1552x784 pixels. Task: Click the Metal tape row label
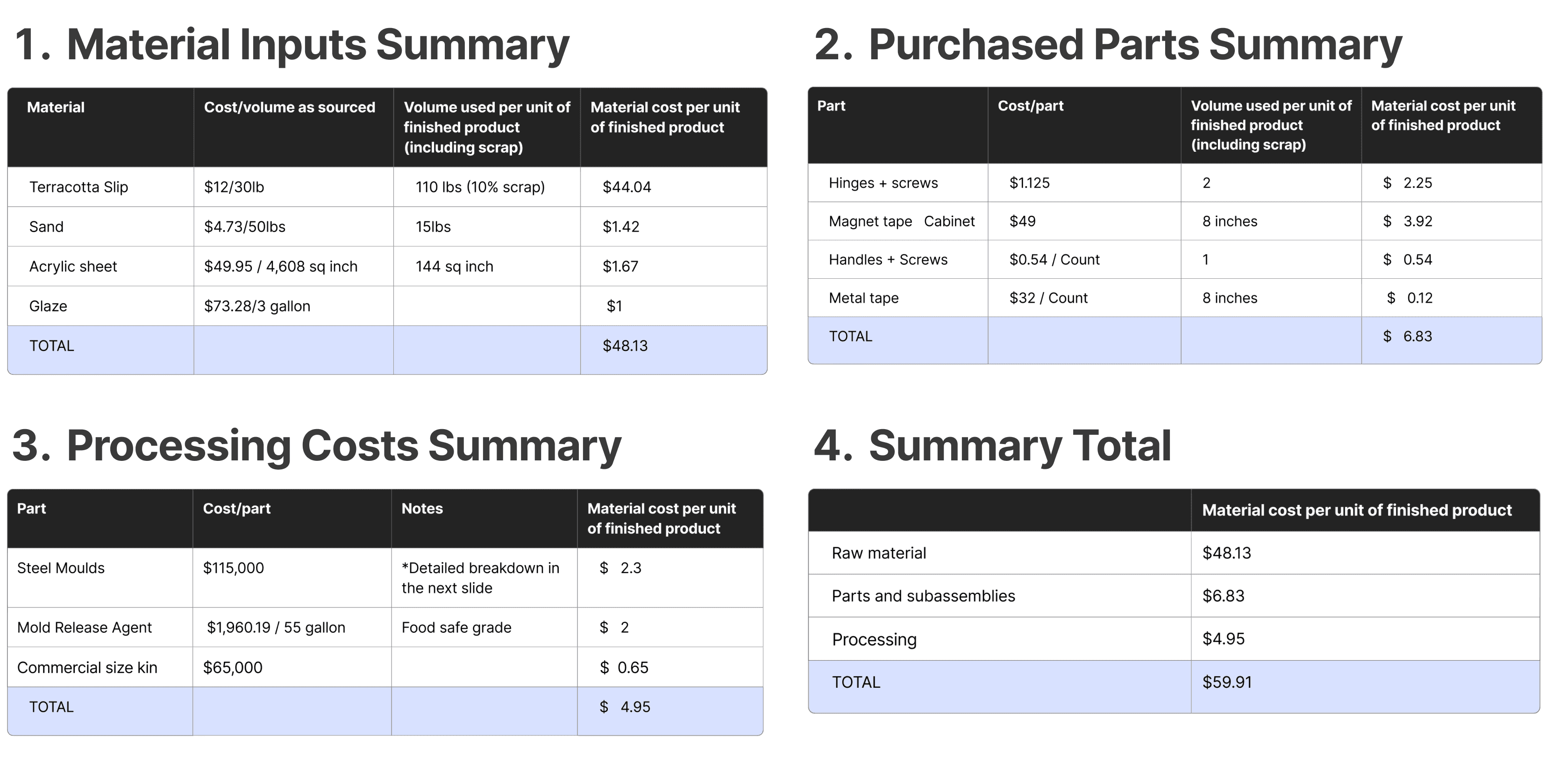863,298
